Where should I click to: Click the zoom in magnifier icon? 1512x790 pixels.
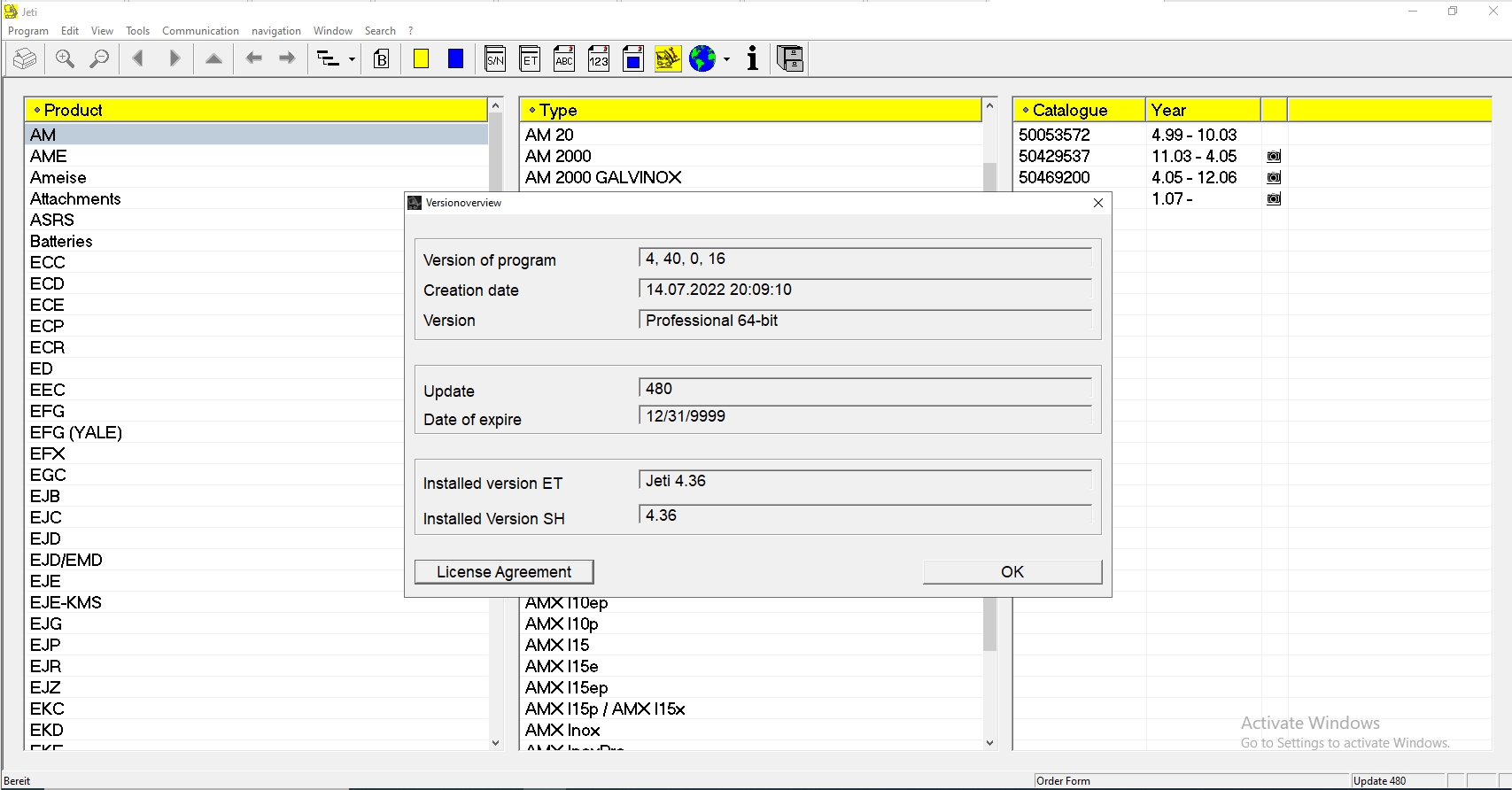click(65, 59)
